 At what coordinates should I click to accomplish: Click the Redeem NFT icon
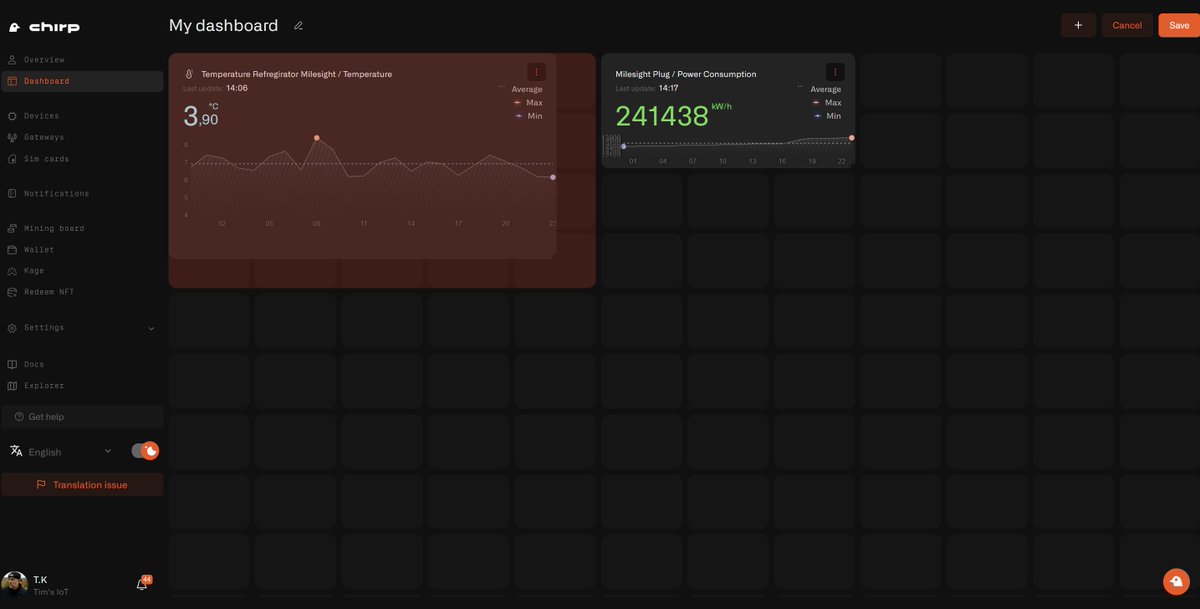[12, 292]
